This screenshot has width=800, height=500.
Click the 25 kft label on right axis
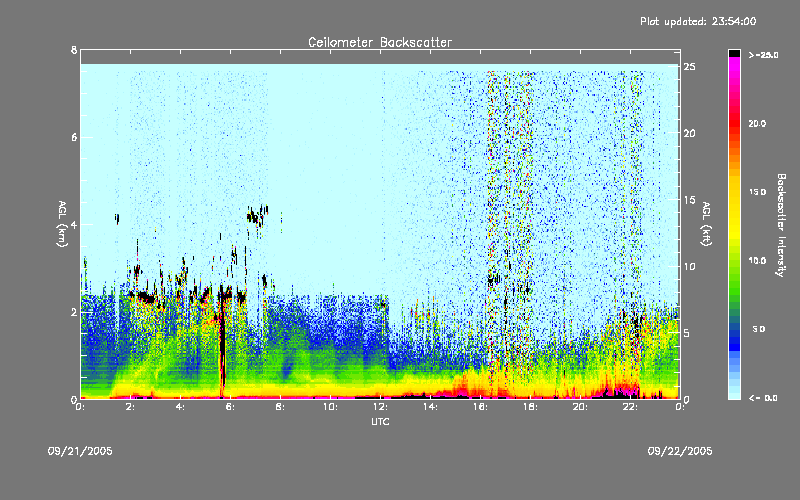pos(689,67)
